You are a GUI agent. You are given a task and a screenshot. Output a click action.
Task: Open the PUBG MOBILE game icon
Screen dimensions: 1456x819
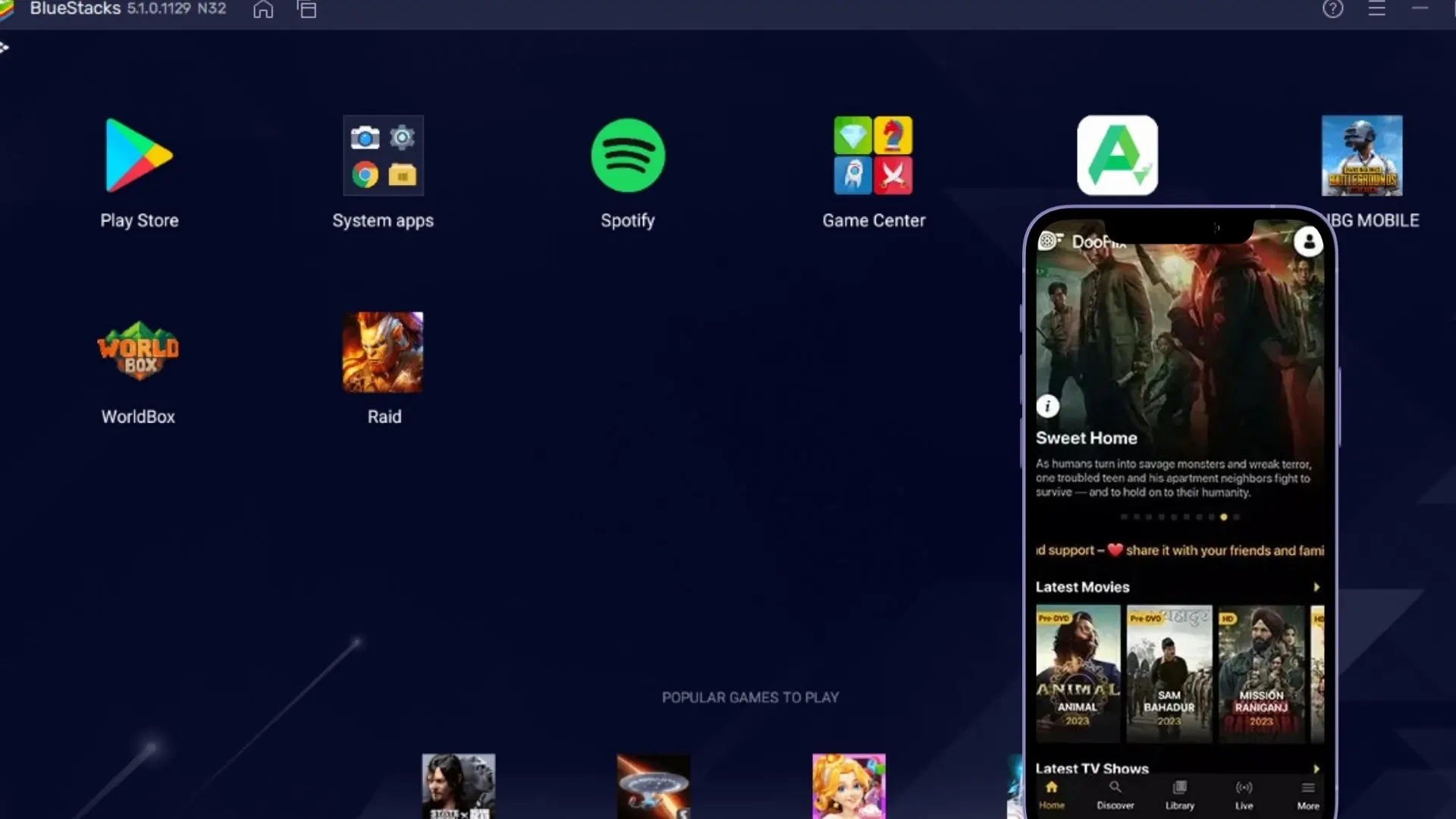click(1362, 156)
